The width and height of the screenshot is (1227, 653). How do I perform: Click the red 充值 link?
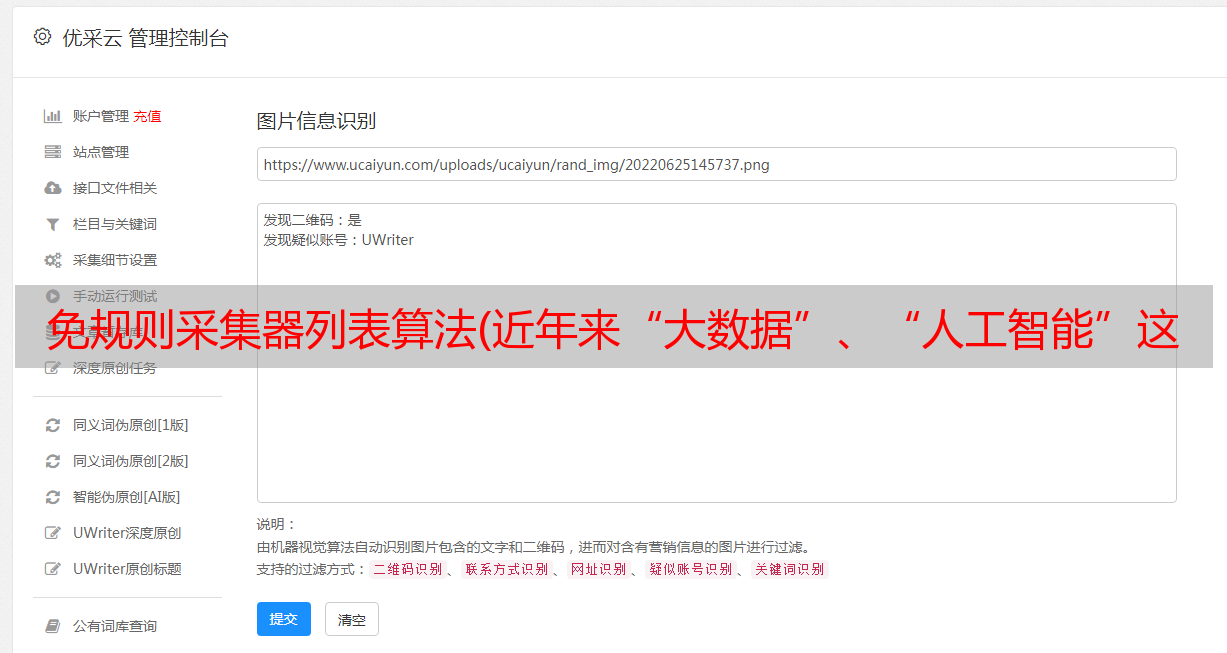[147, 116]
